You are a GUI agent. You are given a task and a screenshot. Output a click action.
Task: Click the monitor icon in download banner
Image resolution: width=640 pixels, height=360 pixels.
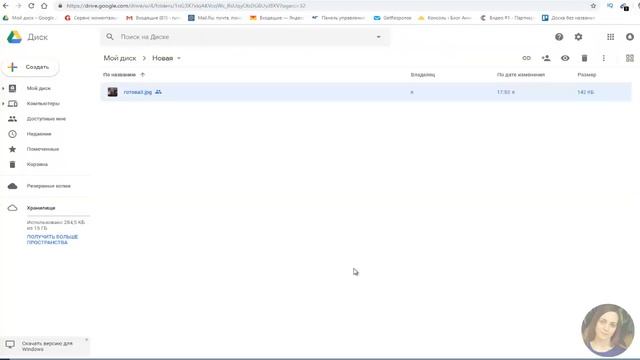click(x=10, y=344)
